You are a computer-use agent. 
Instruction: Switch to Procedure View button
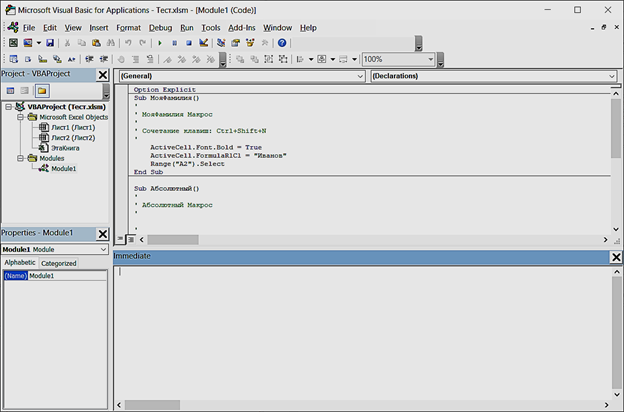coord(120,239)
